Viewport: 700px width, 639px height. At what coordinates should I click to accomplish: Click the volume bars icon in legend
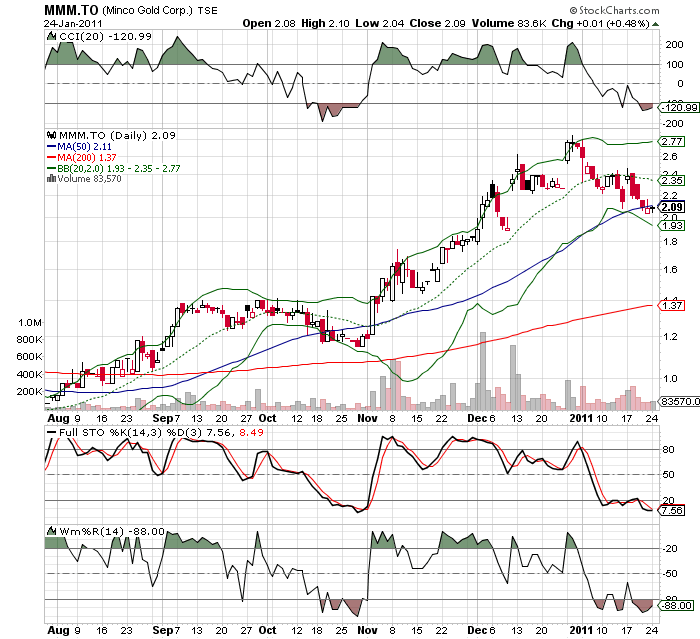(x=51, y=179)
